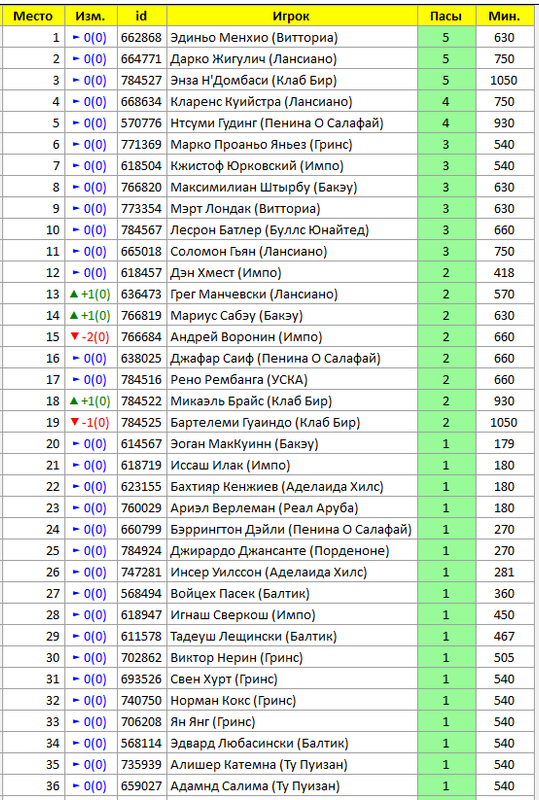Click minutes value 467
The width and height of the screenshot is (539, 800).
pos(504,637)
